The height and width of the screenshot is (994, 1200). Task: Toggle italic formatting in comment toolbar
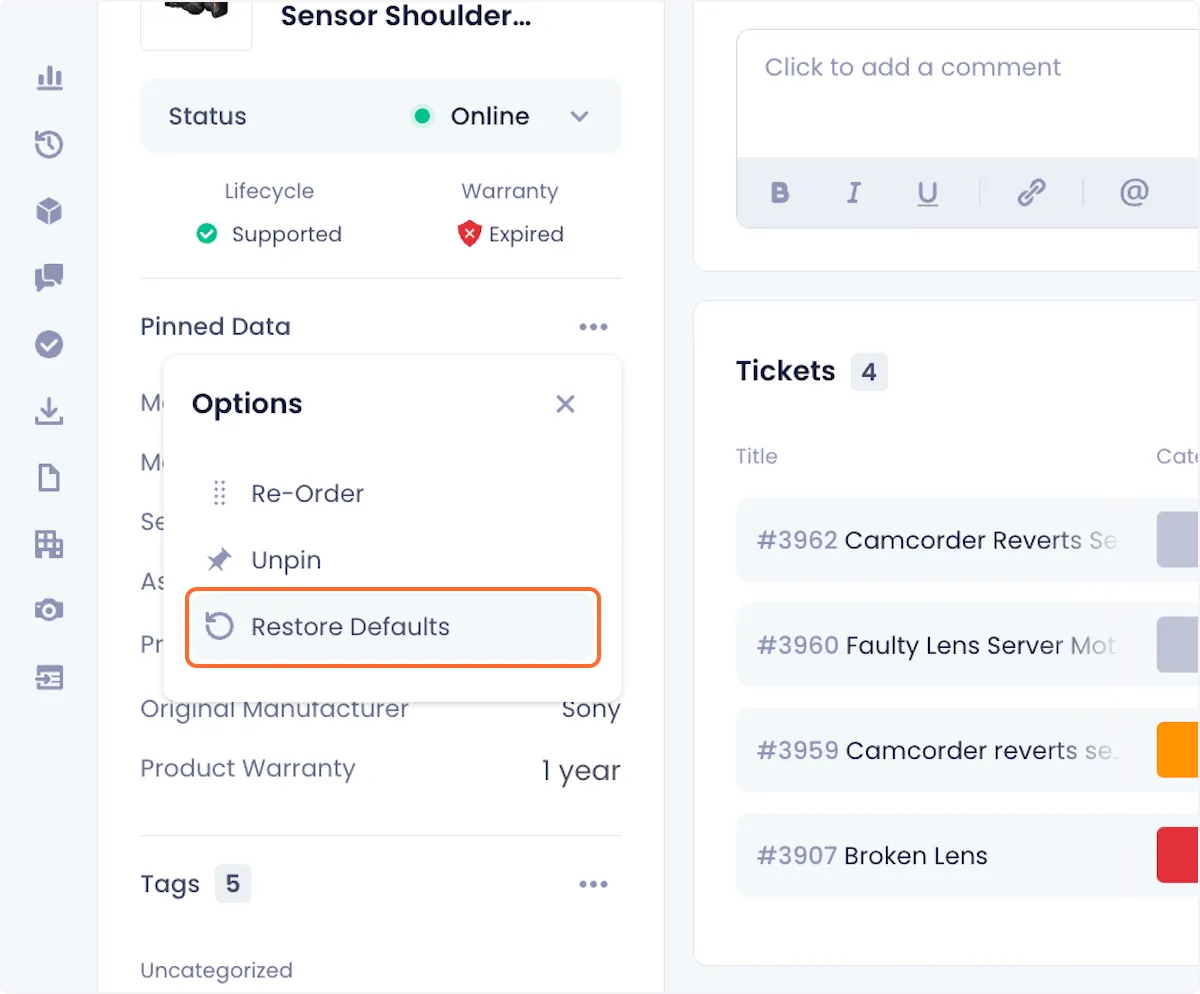pos(854,193)
